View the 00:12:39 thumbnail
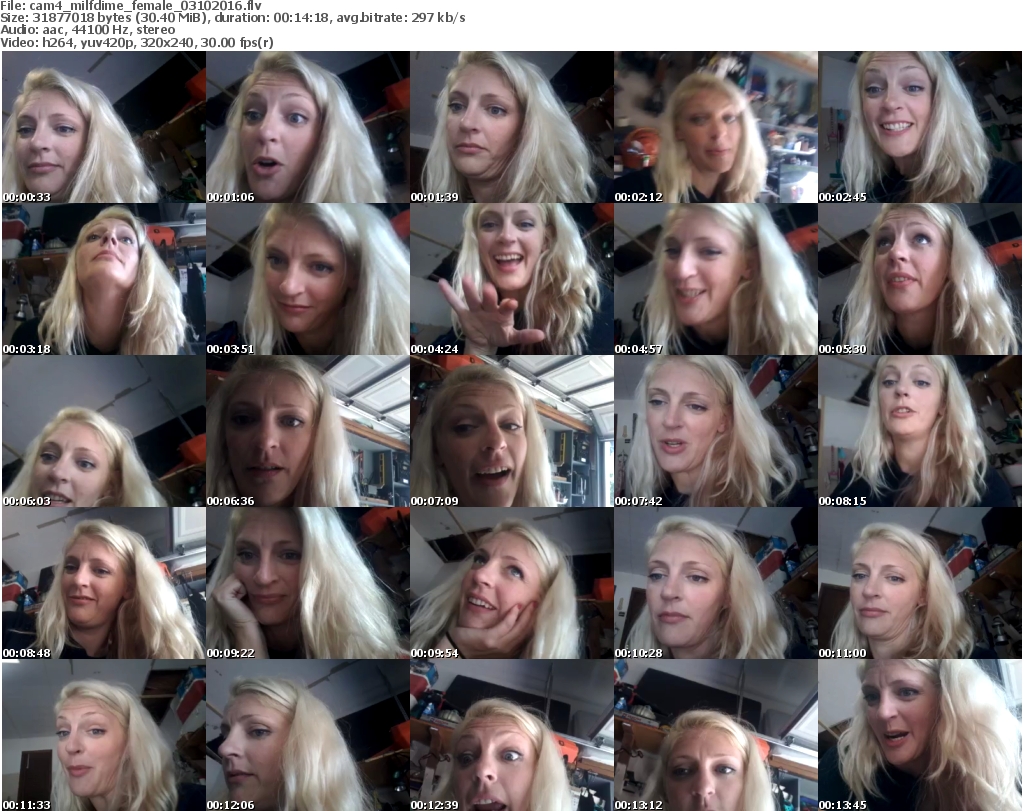Screen dimensions: 1024x811 tap(511, 735)
